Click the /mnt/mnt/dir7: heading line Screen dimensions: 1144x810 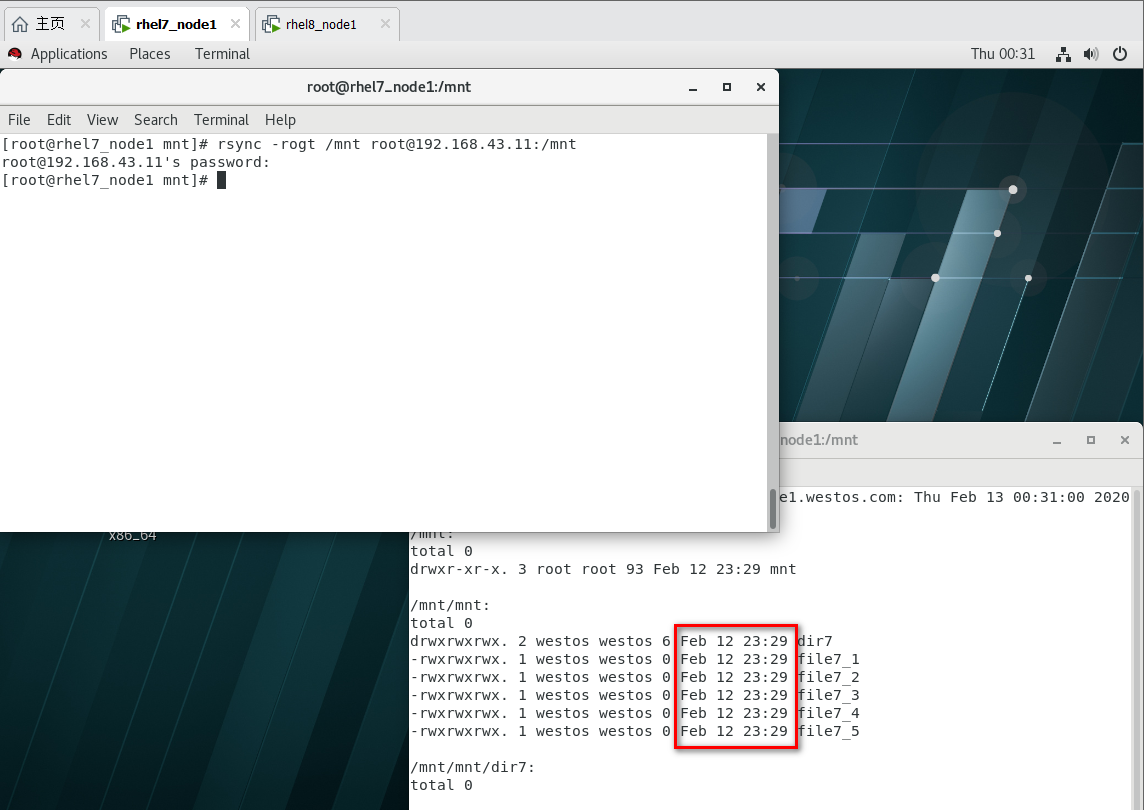[473, 768]
